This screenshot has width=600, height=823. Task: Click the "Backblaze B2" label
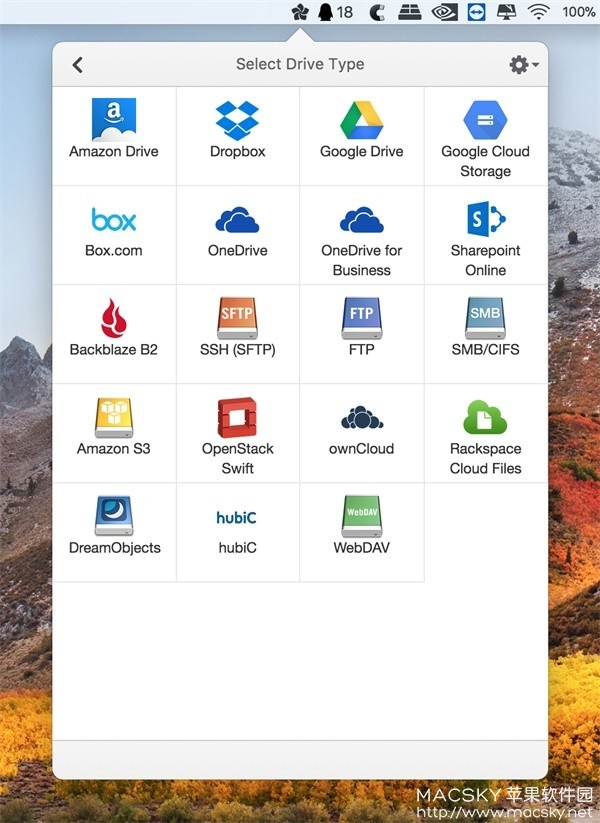point(114,350)
